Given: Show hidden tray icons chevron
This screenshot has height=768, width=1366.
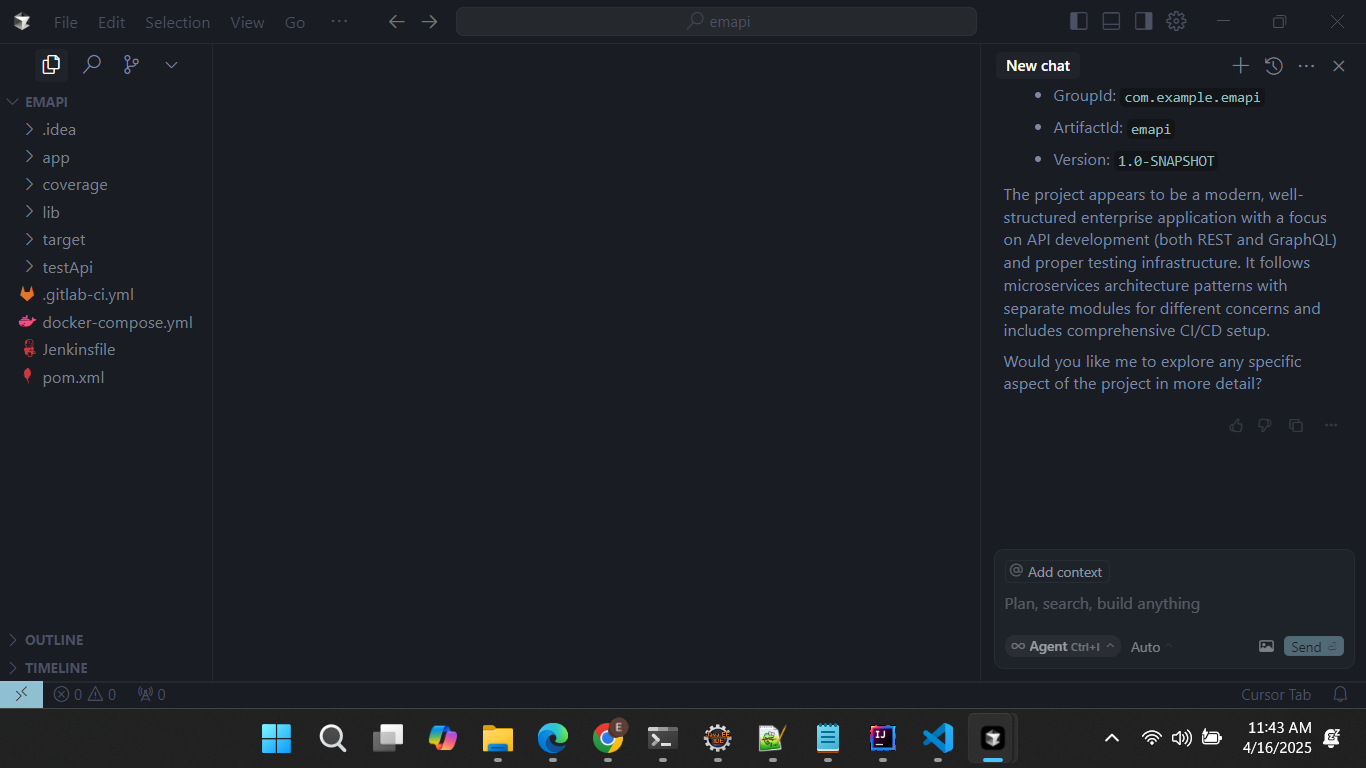Looking at the screenshot, I should pos(1111,738).
